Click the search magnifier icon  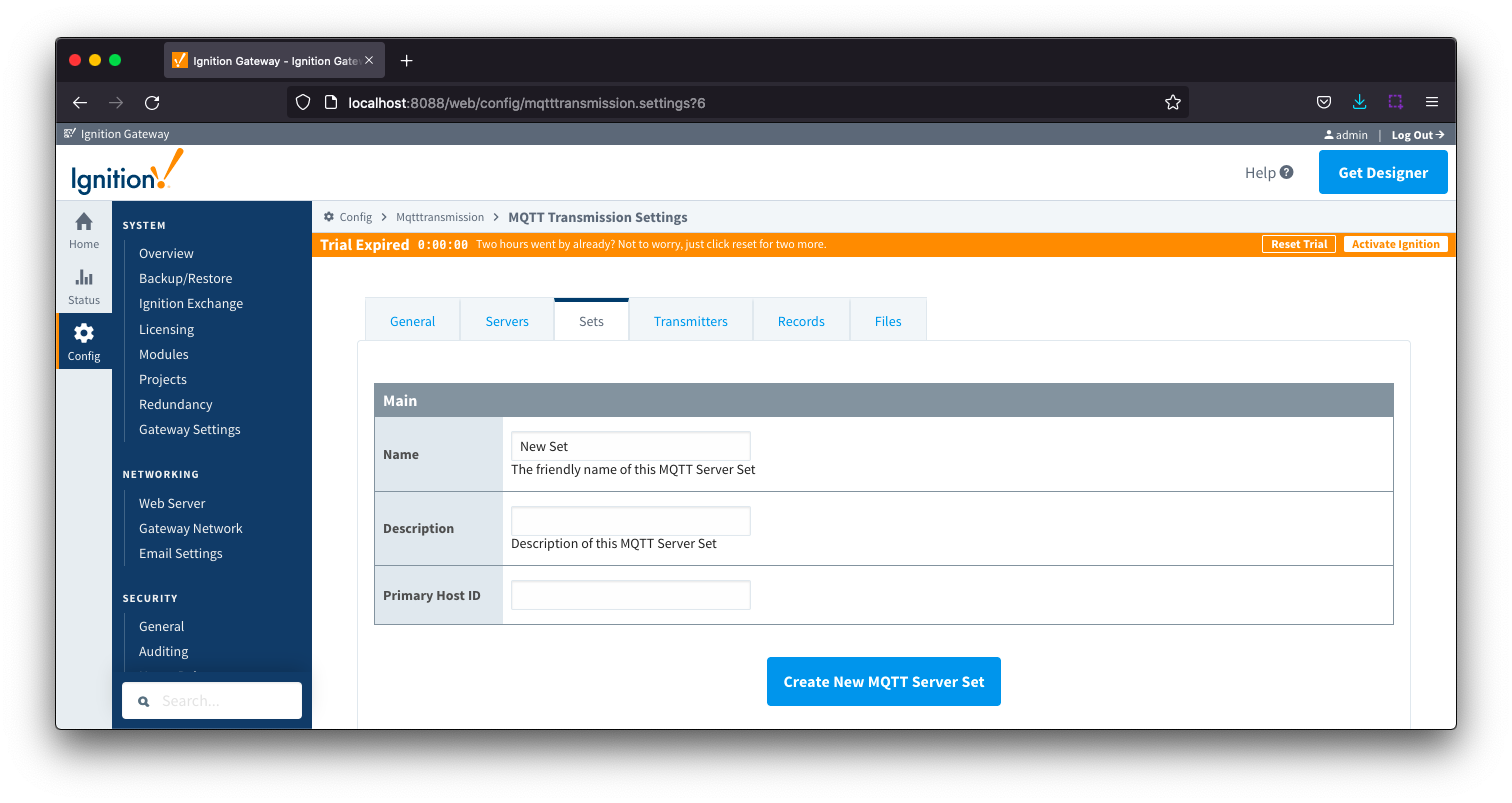click(x=144, y=701)
